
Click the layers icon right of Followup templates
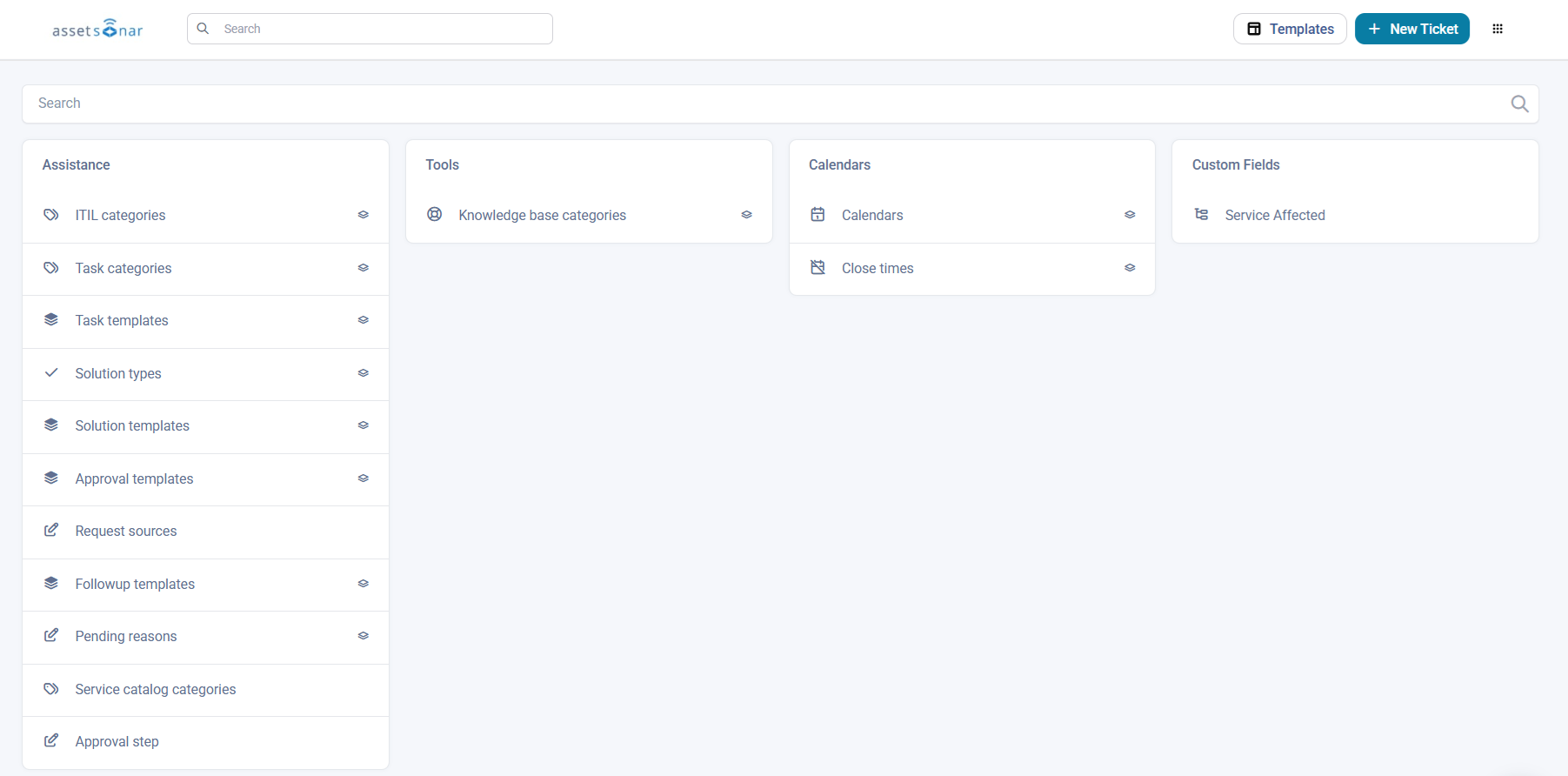click(x=364, y=584)
